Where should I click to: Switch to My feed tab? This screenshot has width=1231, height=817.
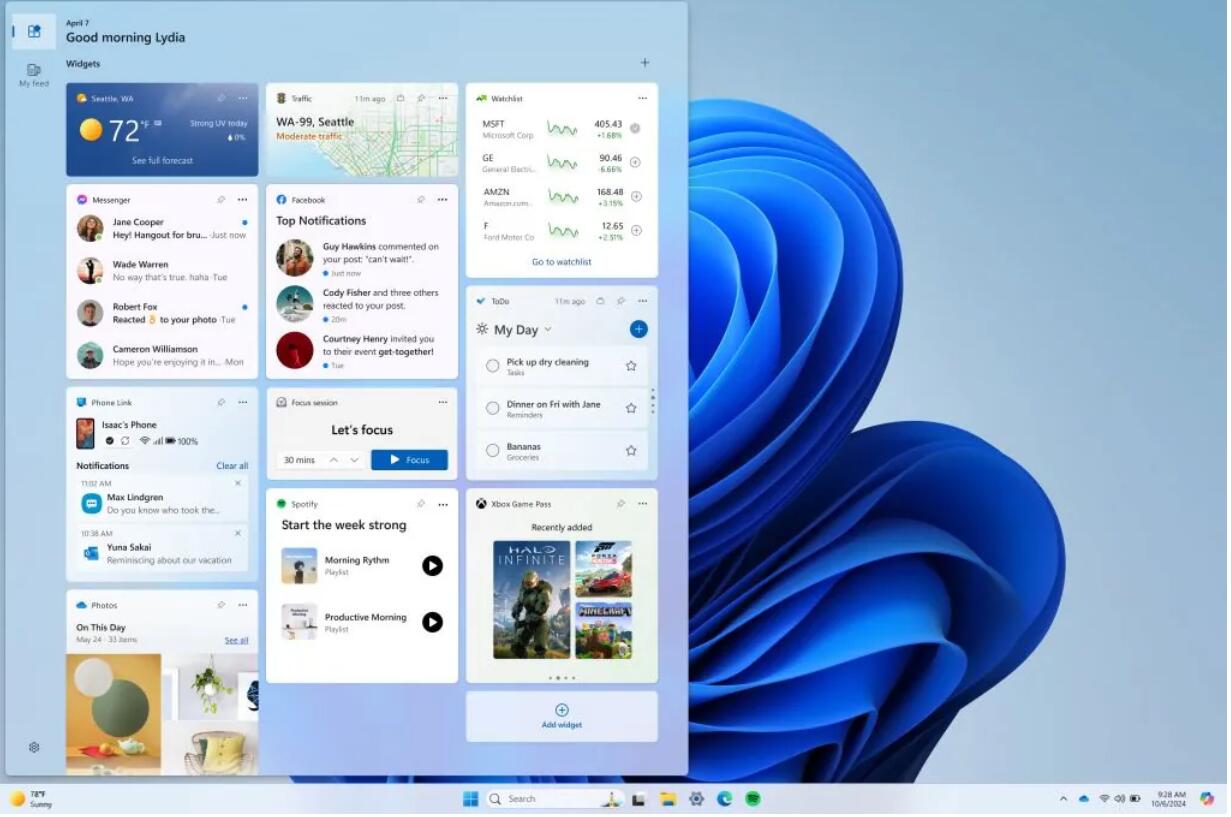[x=34, y=76]
